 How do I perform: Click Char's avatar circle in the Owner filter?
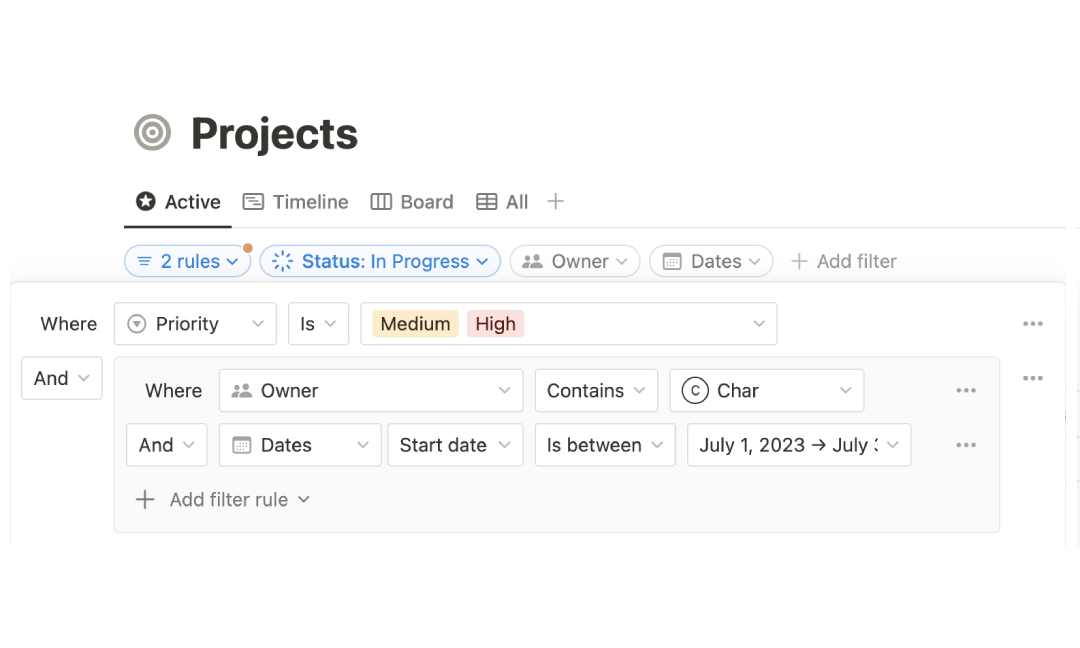coord(694,390)
